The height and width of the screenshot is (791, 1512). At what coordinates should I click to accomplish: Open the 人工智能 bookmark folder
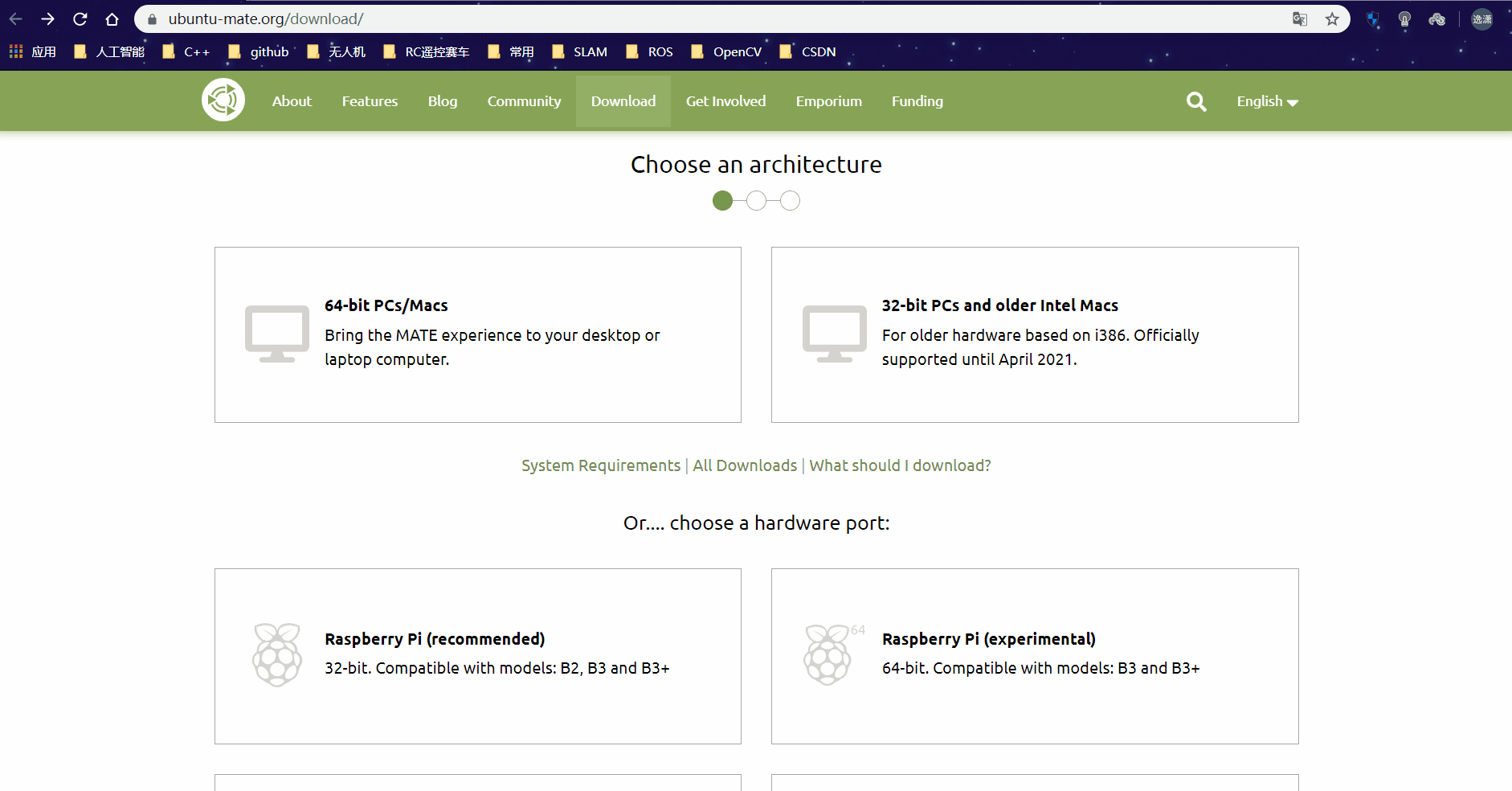[x=109, y=51]
